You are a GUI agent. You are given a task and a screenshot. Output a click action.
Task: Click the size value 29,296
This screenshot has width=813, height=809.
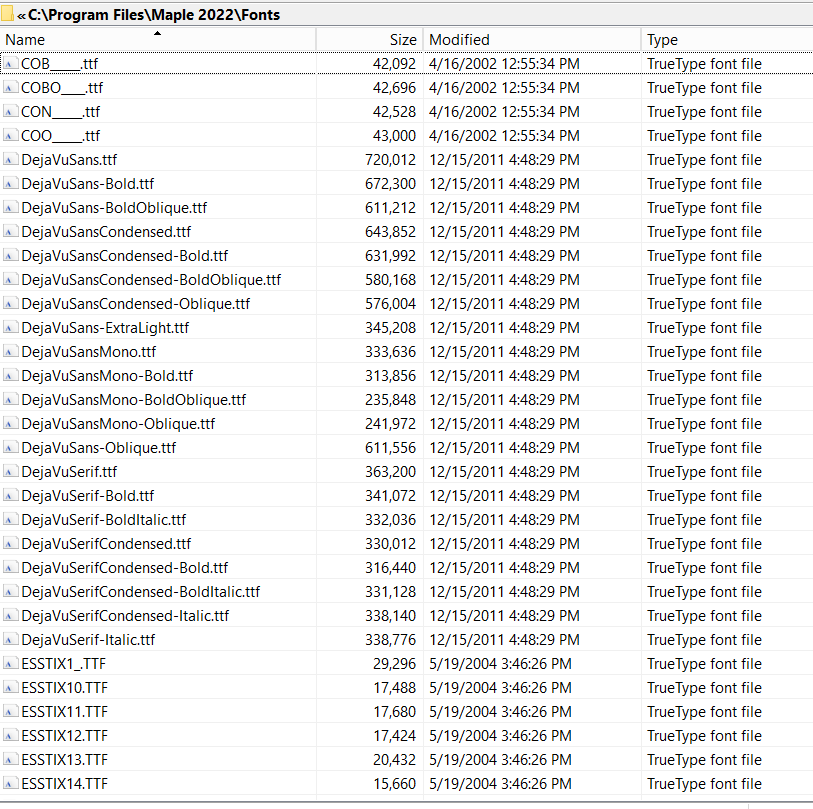point(394,663)
